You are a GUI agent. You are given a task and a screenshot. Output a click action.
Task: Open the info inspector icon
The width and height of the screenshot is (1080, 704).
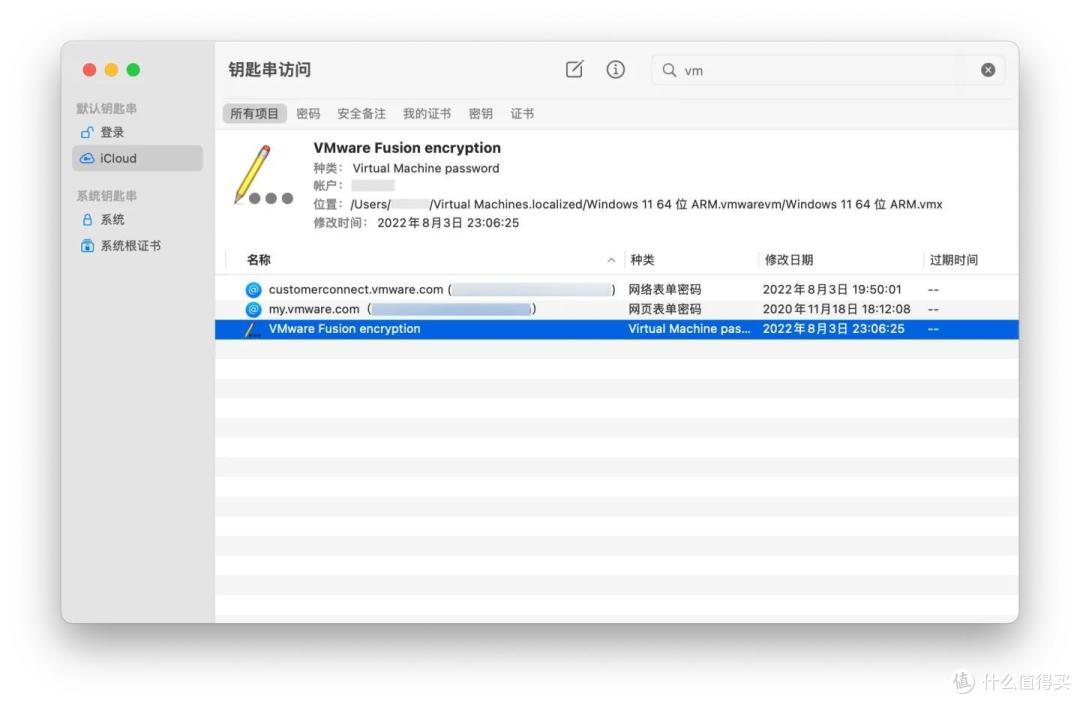(615, 70)
